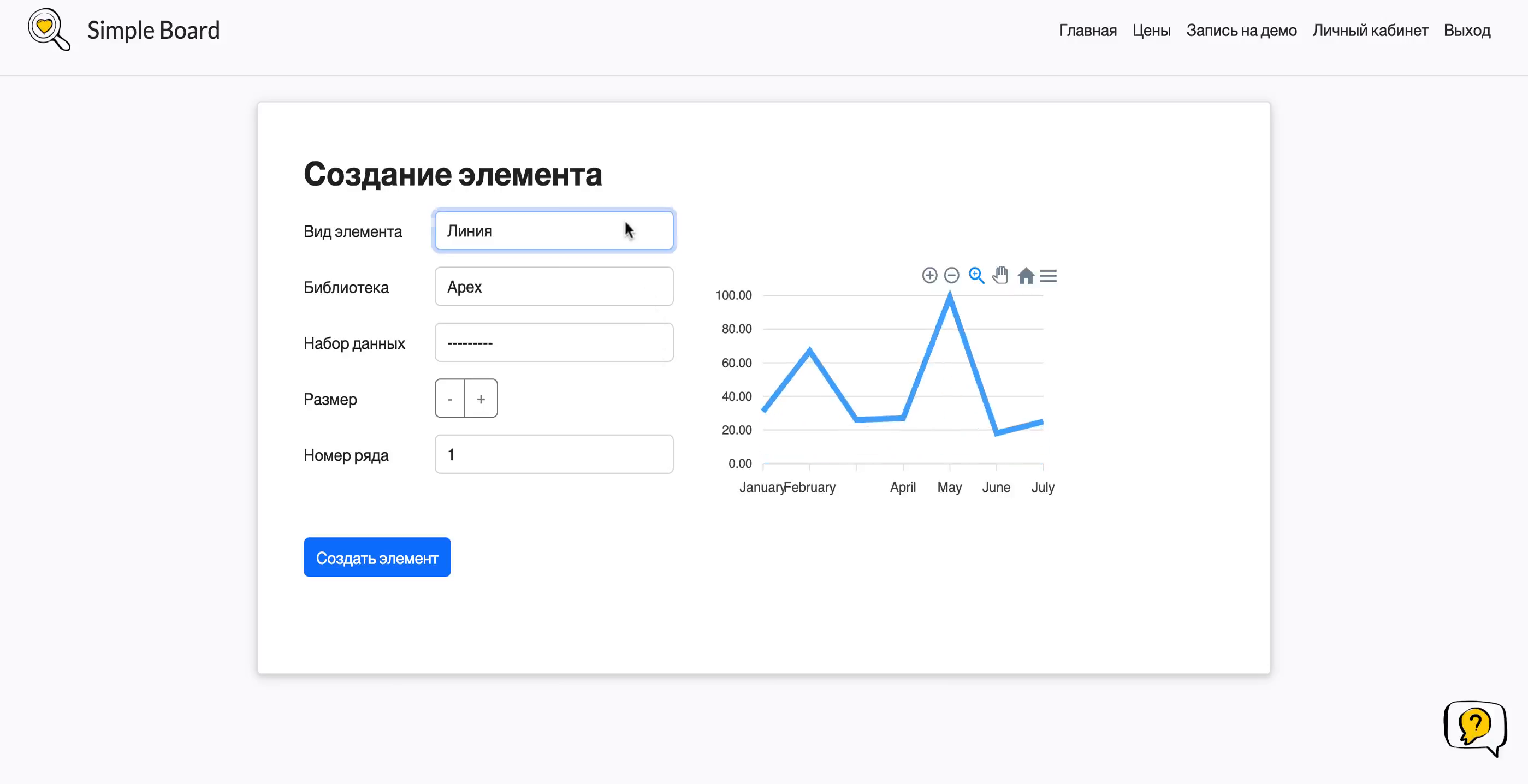
Task: Open the Набор данных dropdown
Action: [x=554, y=343]
